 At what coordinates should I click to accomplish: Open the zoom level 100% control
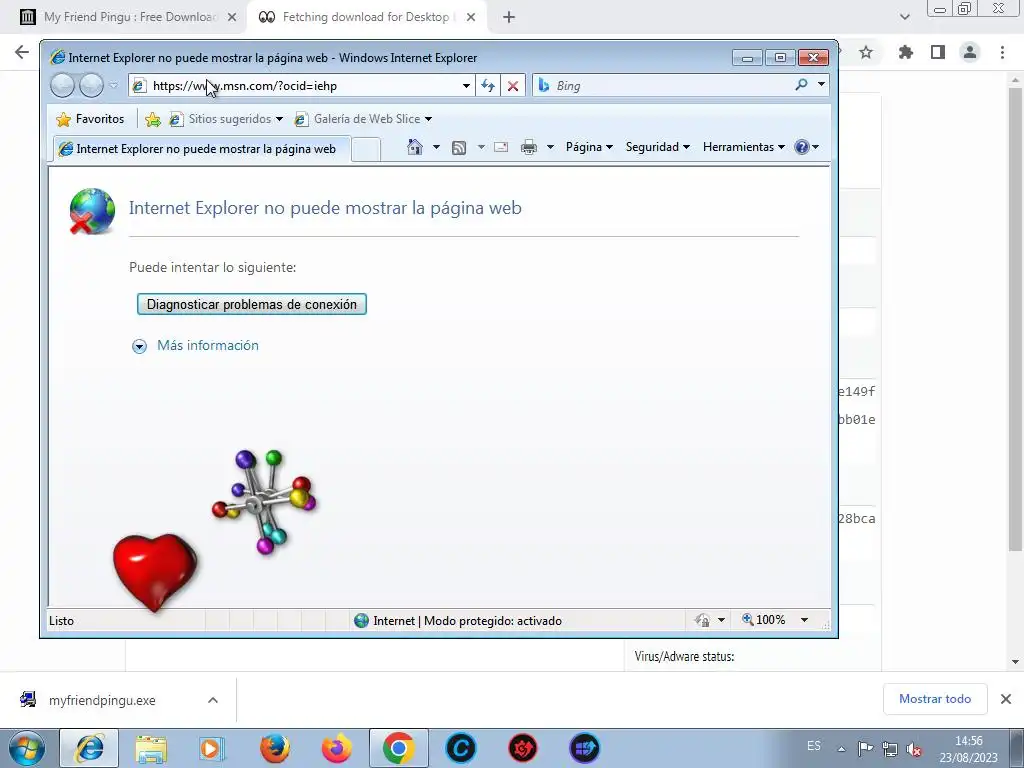tap(763, 620)
